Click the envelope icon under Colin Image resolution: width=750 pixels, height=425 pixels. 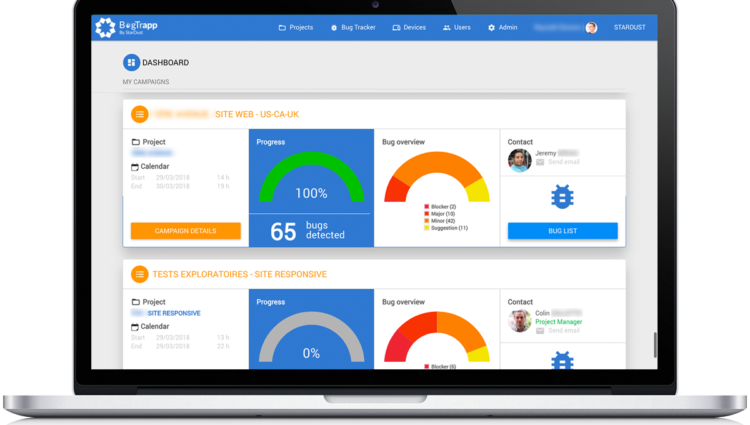[540, 331]
